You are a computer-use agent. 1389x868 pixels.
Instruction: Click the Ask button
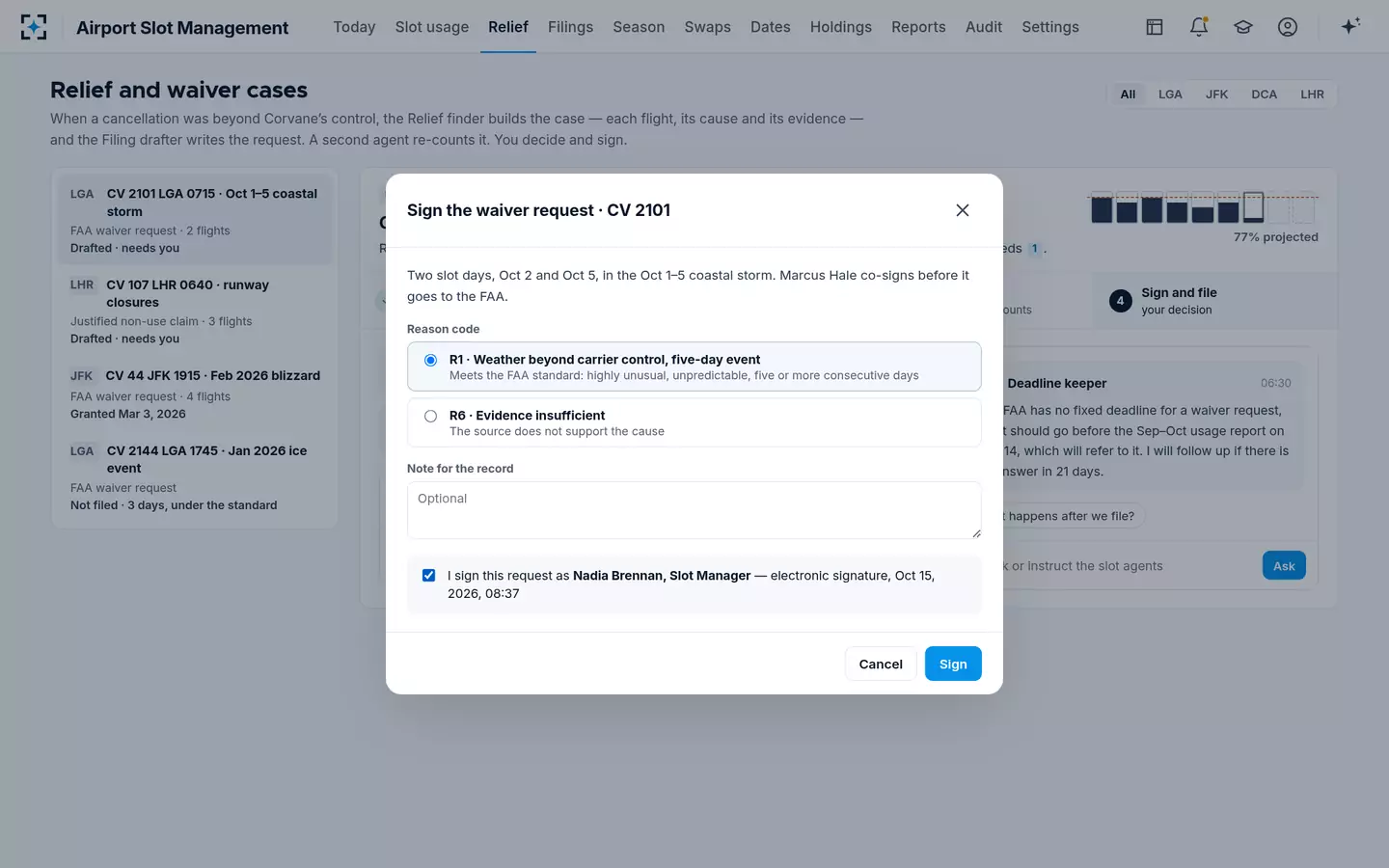[x=1284, y=566]
